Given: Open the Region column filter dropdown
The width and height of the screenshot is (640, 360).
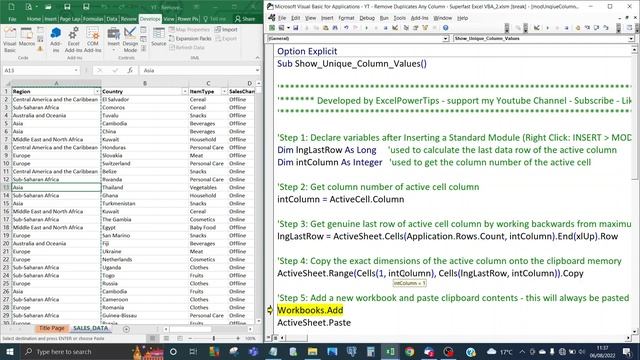Looking at the screenshot, I should [97, 91].
